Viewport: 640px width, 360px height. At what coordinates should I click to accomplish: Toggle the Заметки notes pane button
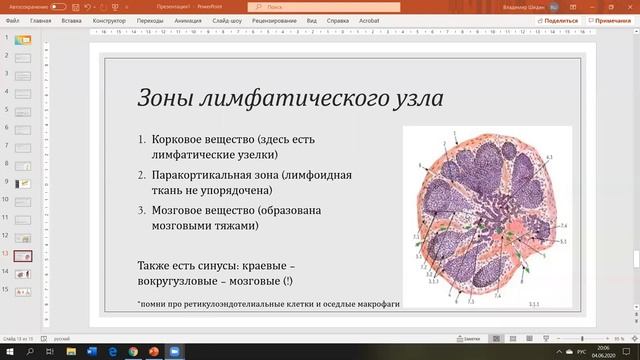(468, 339)
